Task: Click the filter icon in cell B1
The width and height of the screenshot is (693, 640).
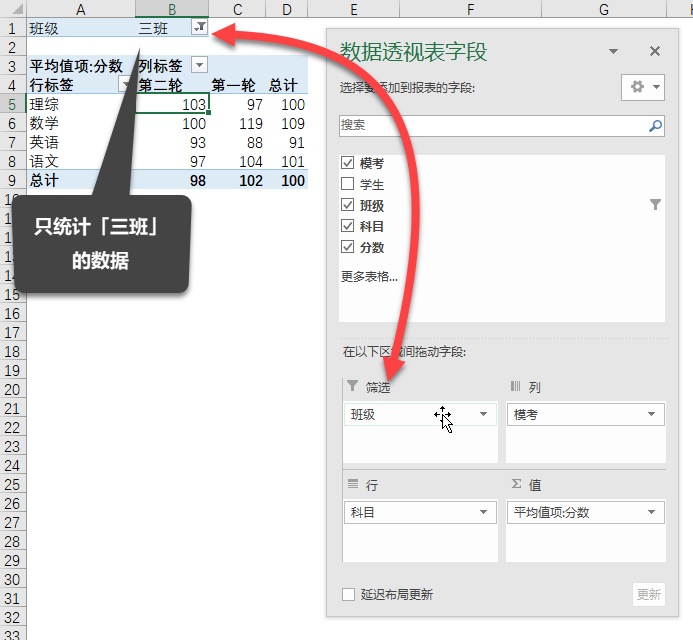Action: coord(200,28)
